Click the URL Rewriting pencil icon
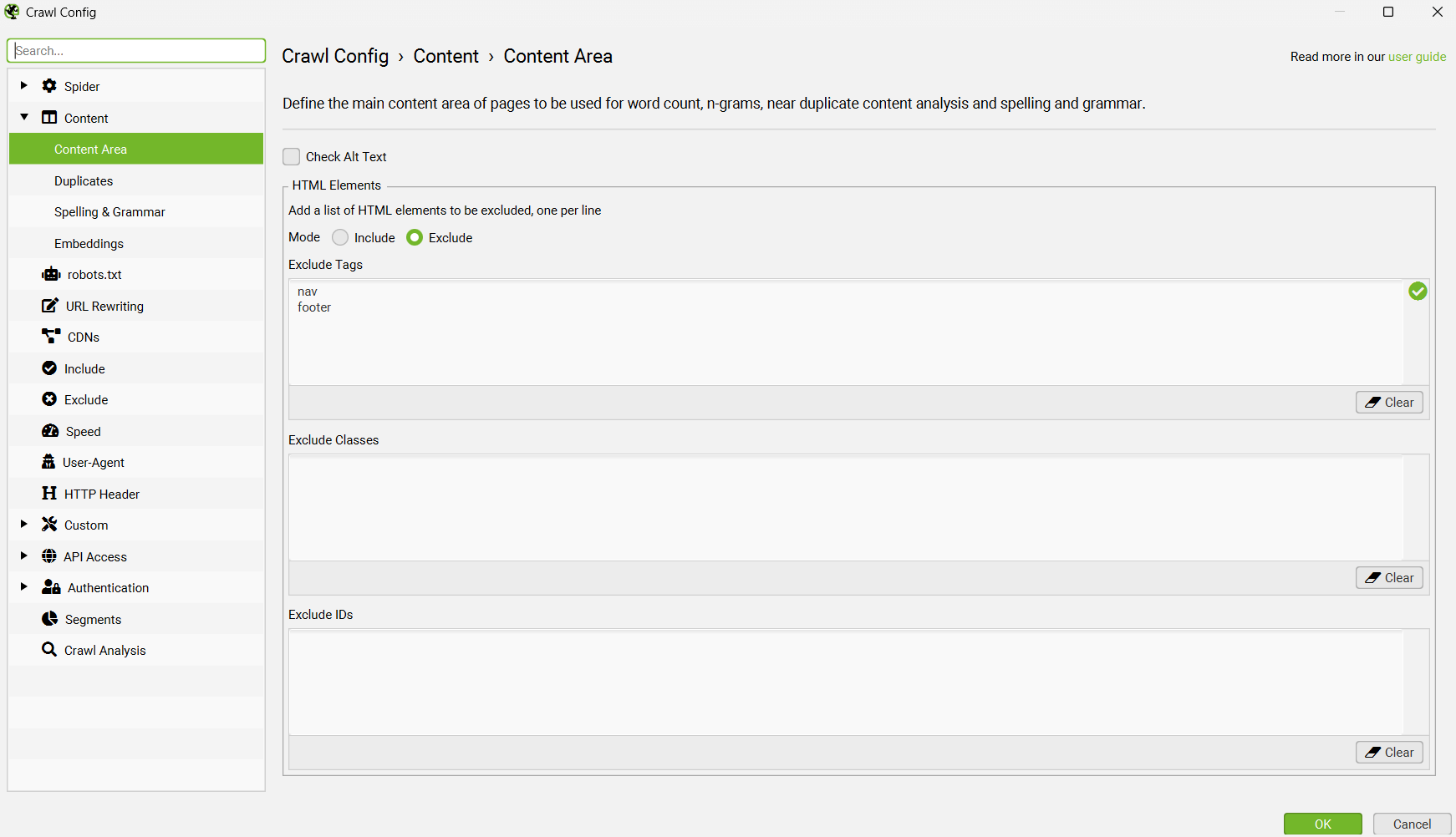This screenshot has height=837, width=1456. point(50,306)
